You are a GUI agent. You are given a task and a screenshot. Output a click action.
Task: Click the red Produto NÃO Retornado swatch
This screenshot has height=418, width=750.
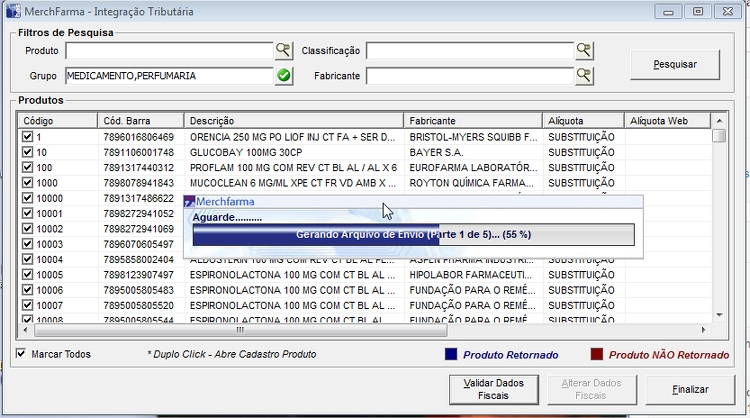click(596, 354)
